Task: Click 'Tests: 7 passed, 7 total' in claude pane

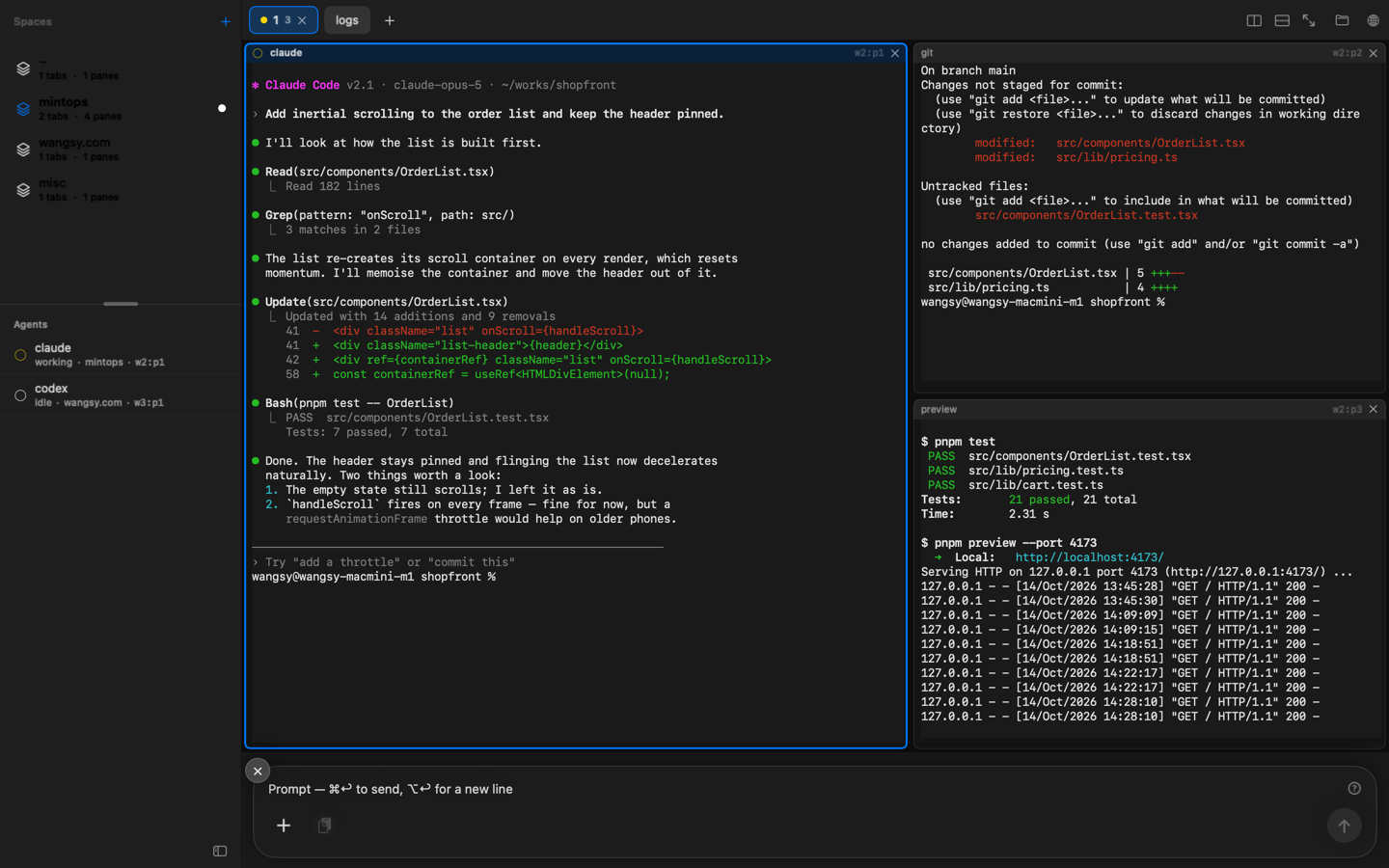Action: (367, 432)
